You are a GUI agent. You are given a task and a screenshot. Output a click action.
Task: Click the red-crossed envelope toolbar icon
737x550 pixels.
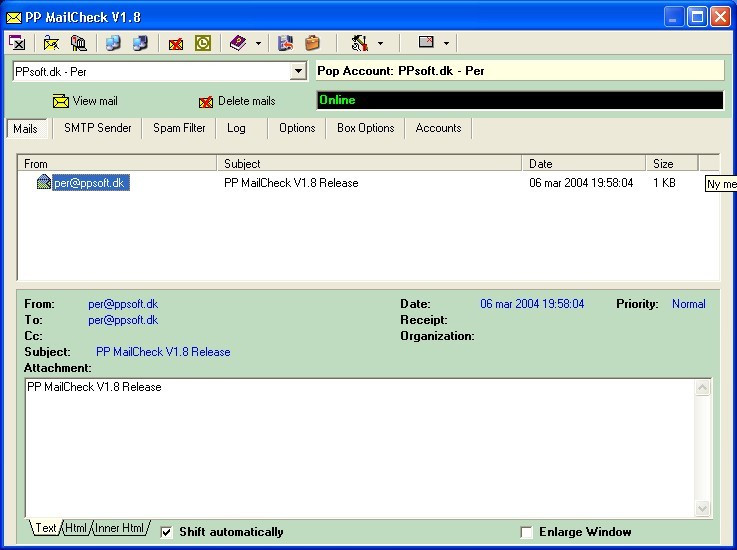pyautogui.click(x=175, y=44)
